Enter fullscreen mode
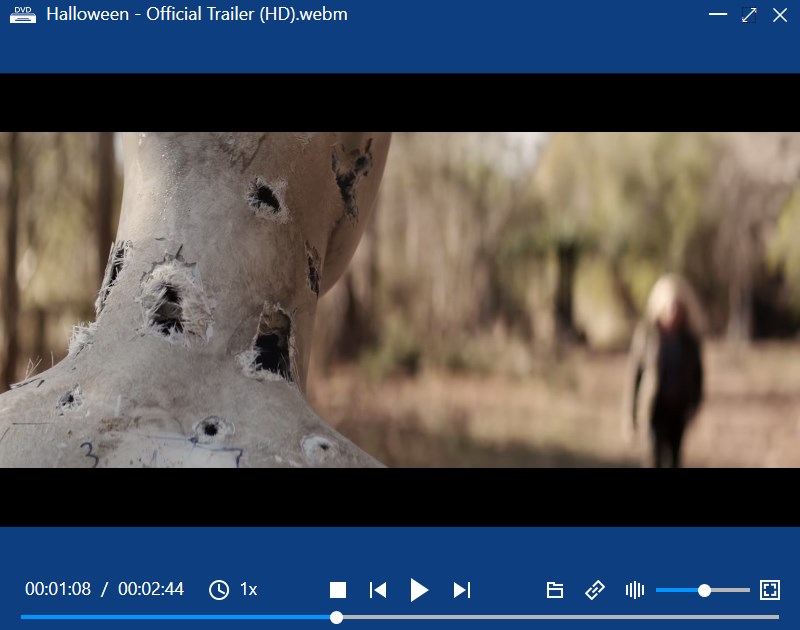This screenshot has height=630, width=800. click(769, 590)
